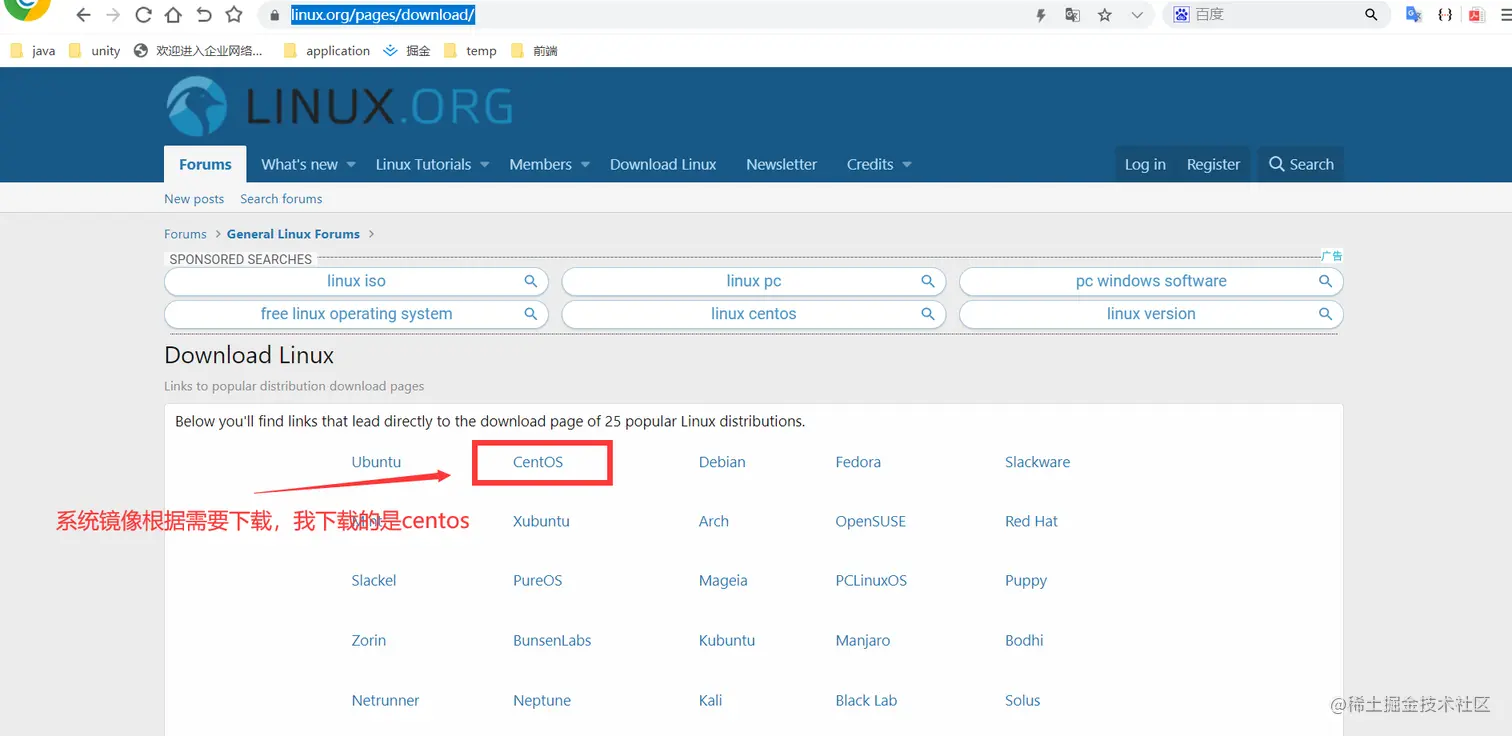Click the undo closed tab icon
Viewport: 1512px width, 736px height.
204,15
